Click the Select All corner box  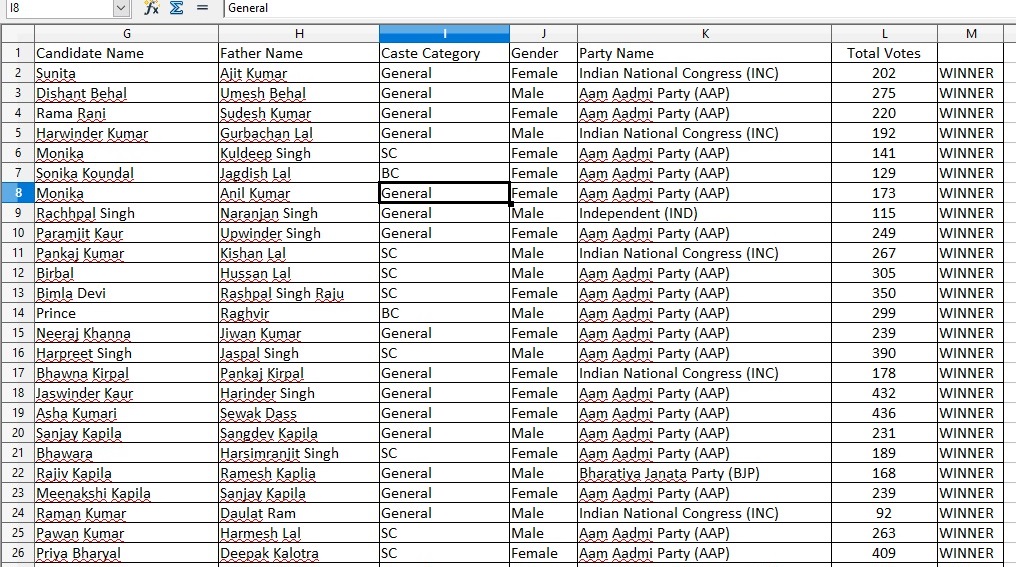click(x=18, y=34)
